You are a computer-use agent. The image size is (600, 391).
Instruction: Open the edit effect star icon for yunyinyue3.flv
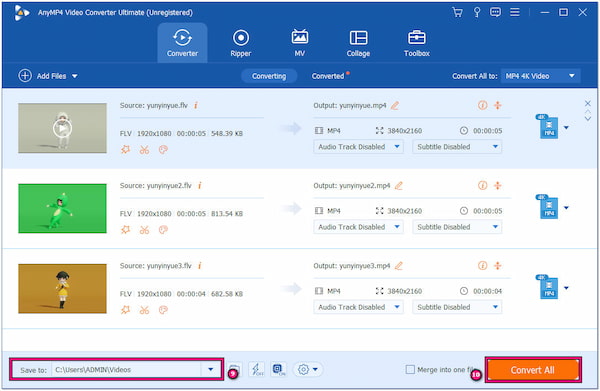click(x=126, y=310)
